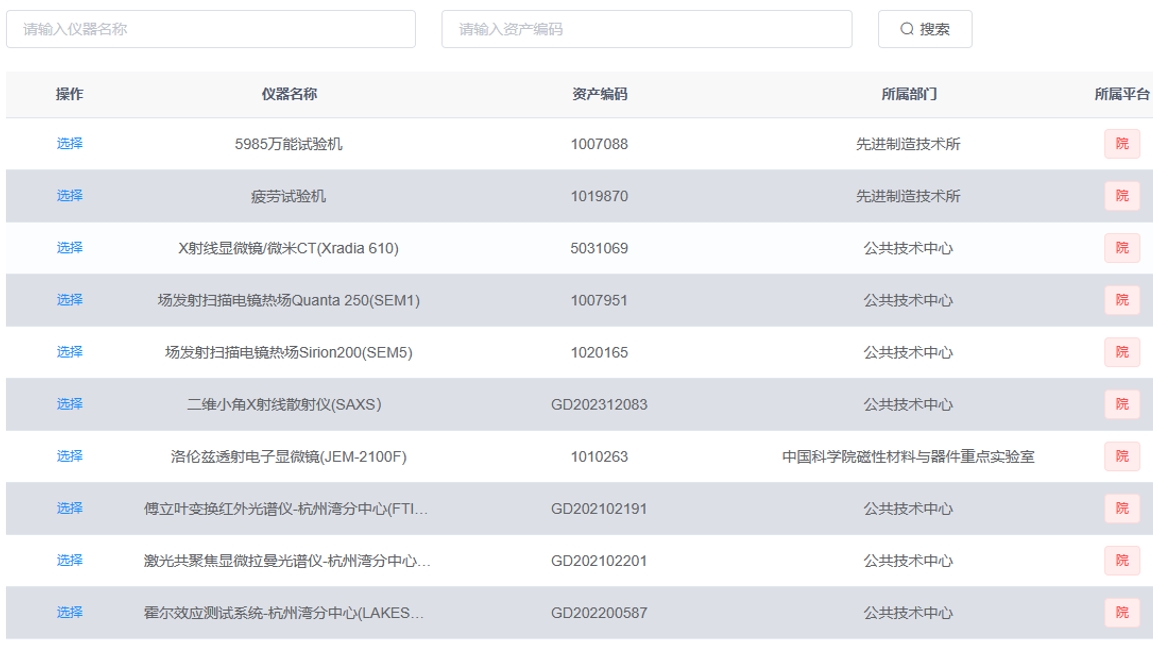Click 选择 for 疲劳试验机
Image resolution: width=1153 pixels, height=655 pixels.
[x=70, y=196]
